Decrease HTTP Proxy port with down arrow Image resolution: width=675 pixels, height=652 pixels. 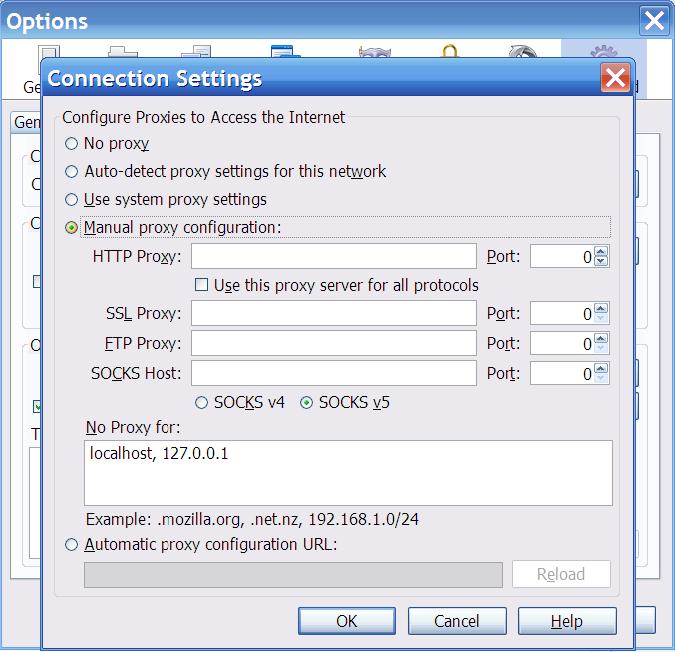click(x=601, y=261)
